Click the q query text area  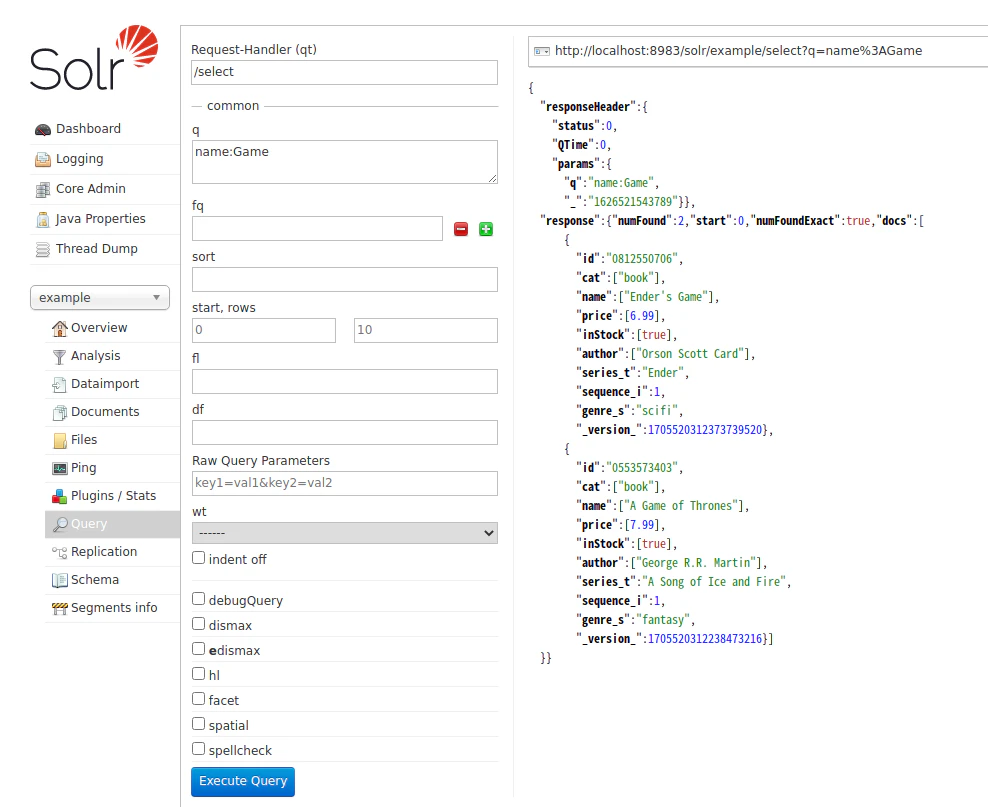pyautogui.click(x=345, y=162)
